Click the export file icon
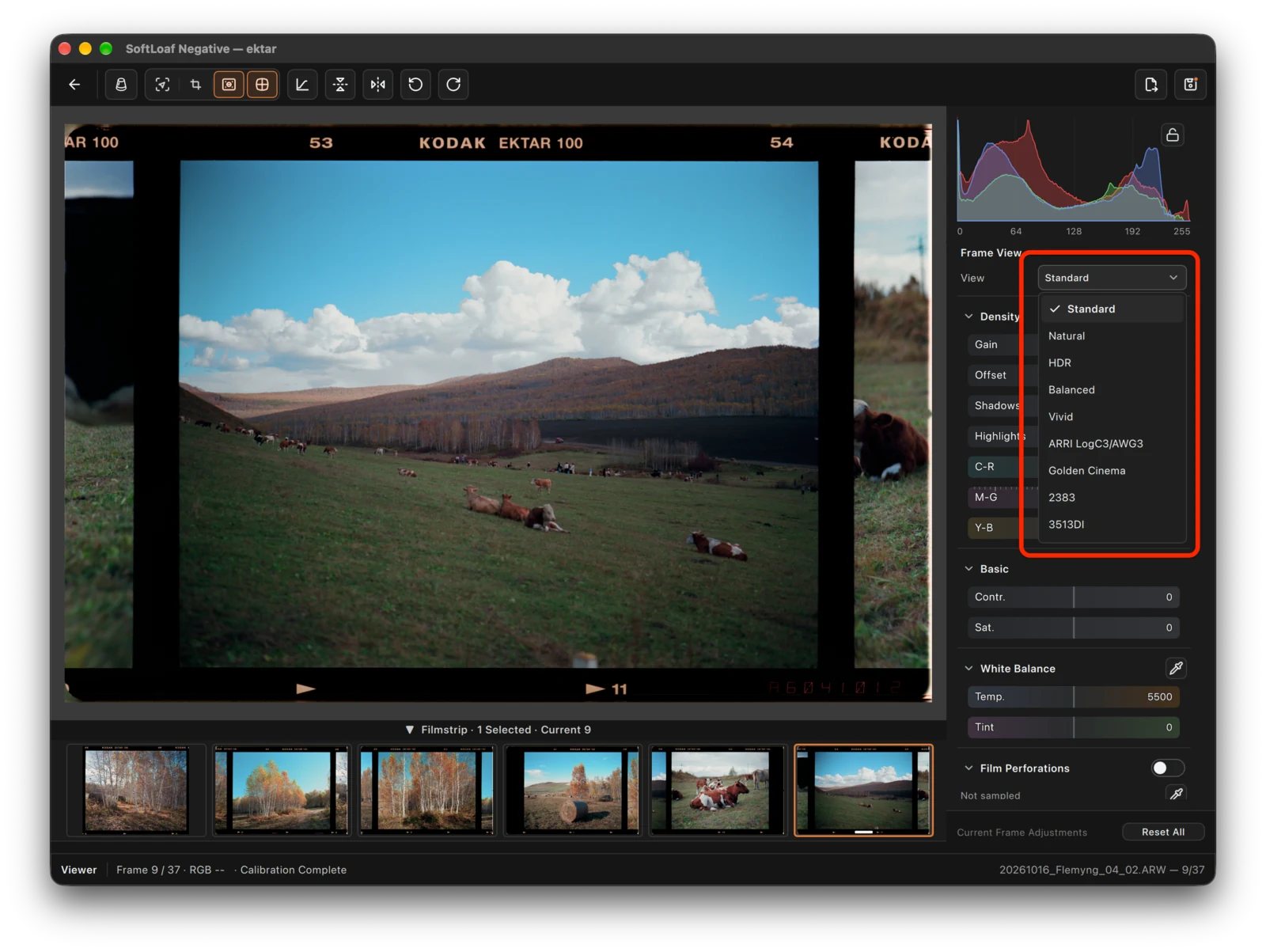Viewport: 1266px width, 952px height. [x=1151, y=85]
